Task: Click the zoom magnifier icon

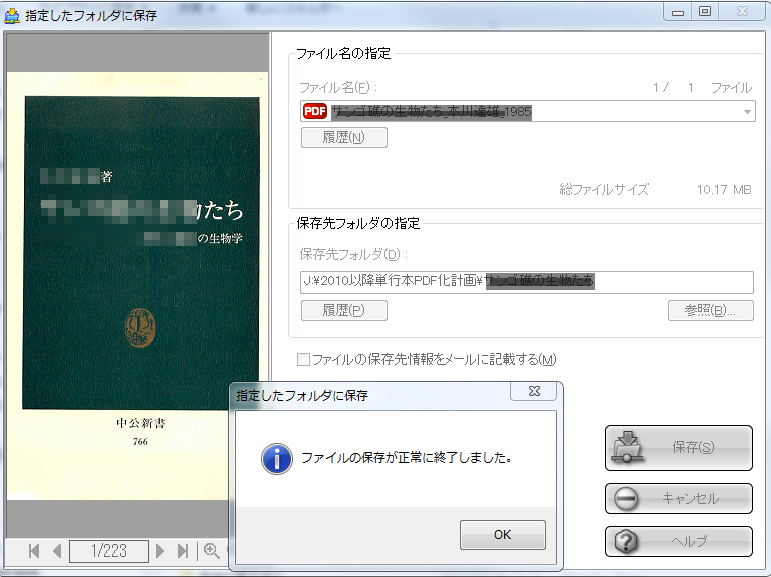Action: coord(212,551)
